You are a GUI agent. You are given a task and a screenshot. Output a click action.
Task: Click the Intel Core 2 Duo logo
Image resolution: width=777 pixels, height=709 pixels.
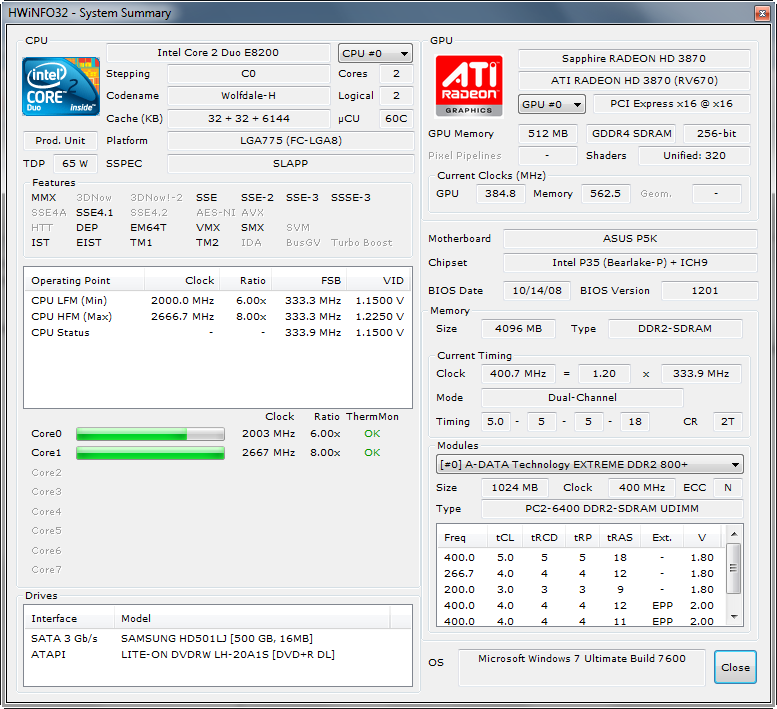tap(61, 86)
